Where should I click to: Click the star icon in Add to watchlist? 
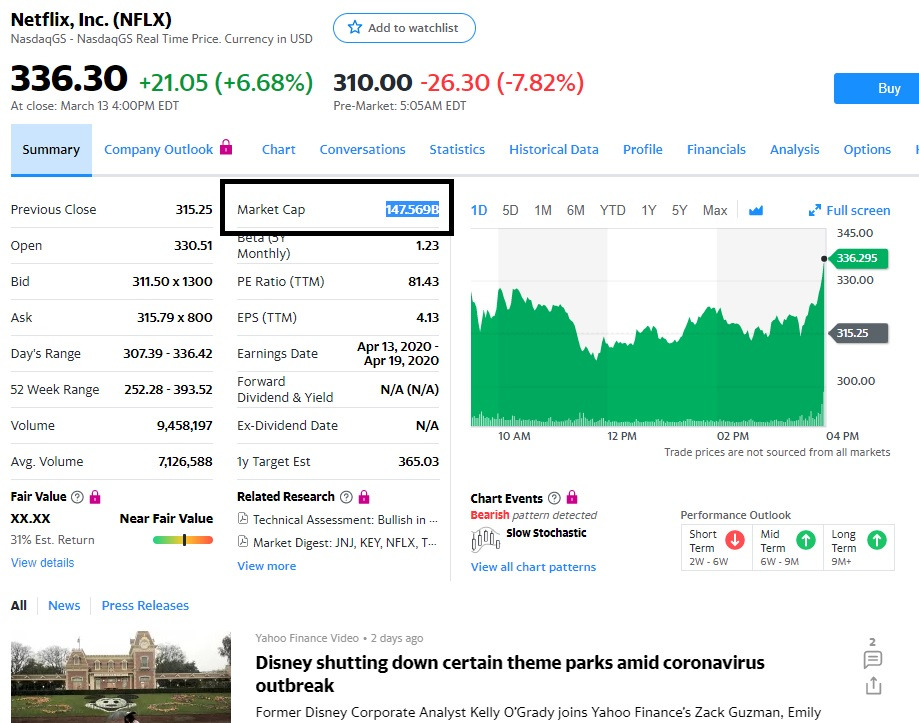point(355,27)
